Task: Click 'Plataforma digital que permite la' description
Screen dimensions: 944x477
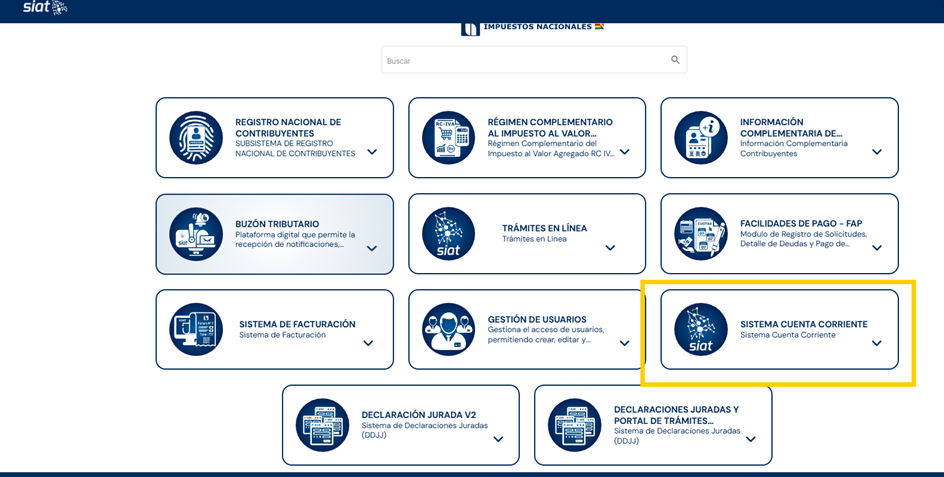Action: [x=295, y=234]
